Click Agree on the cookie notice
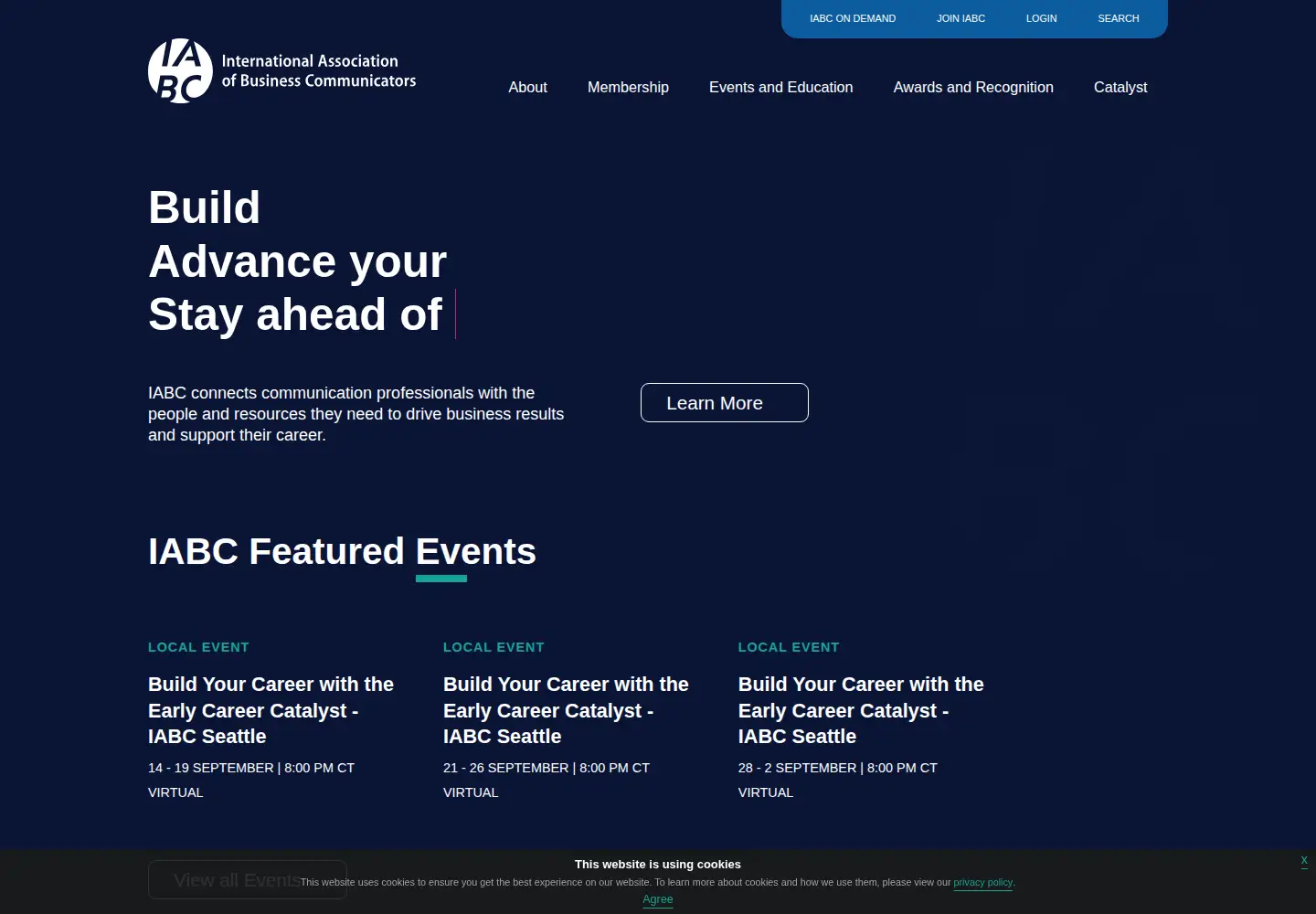The width and height of the screenshot is (1316, 914). point(658,899)
